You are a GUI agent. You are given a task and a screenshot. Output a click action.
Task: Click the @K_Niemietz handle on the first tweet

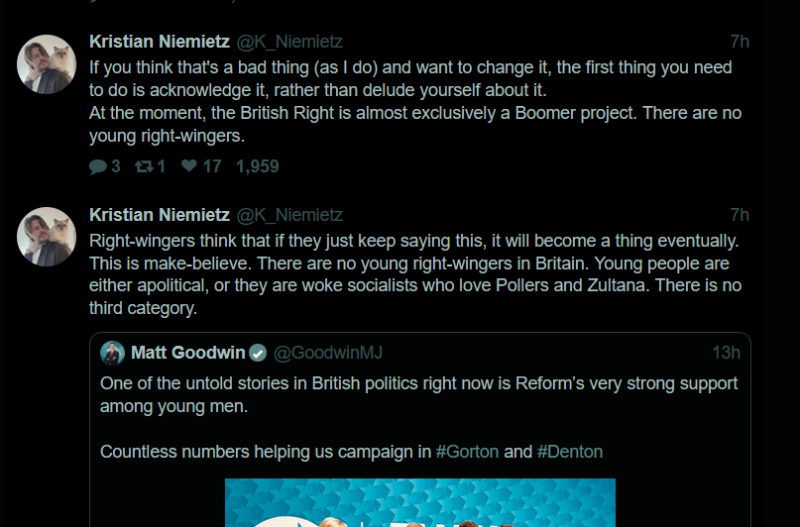(x=288, y=41)
